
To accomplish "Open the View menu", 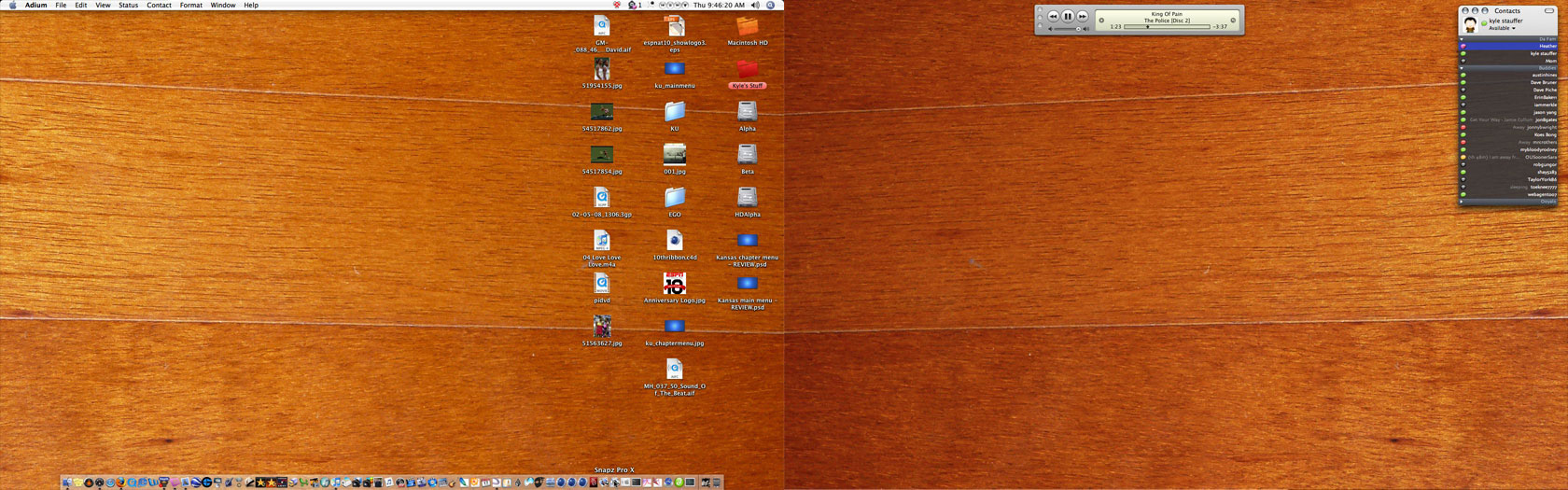I will pyautogui.click(x=103, y=5).
